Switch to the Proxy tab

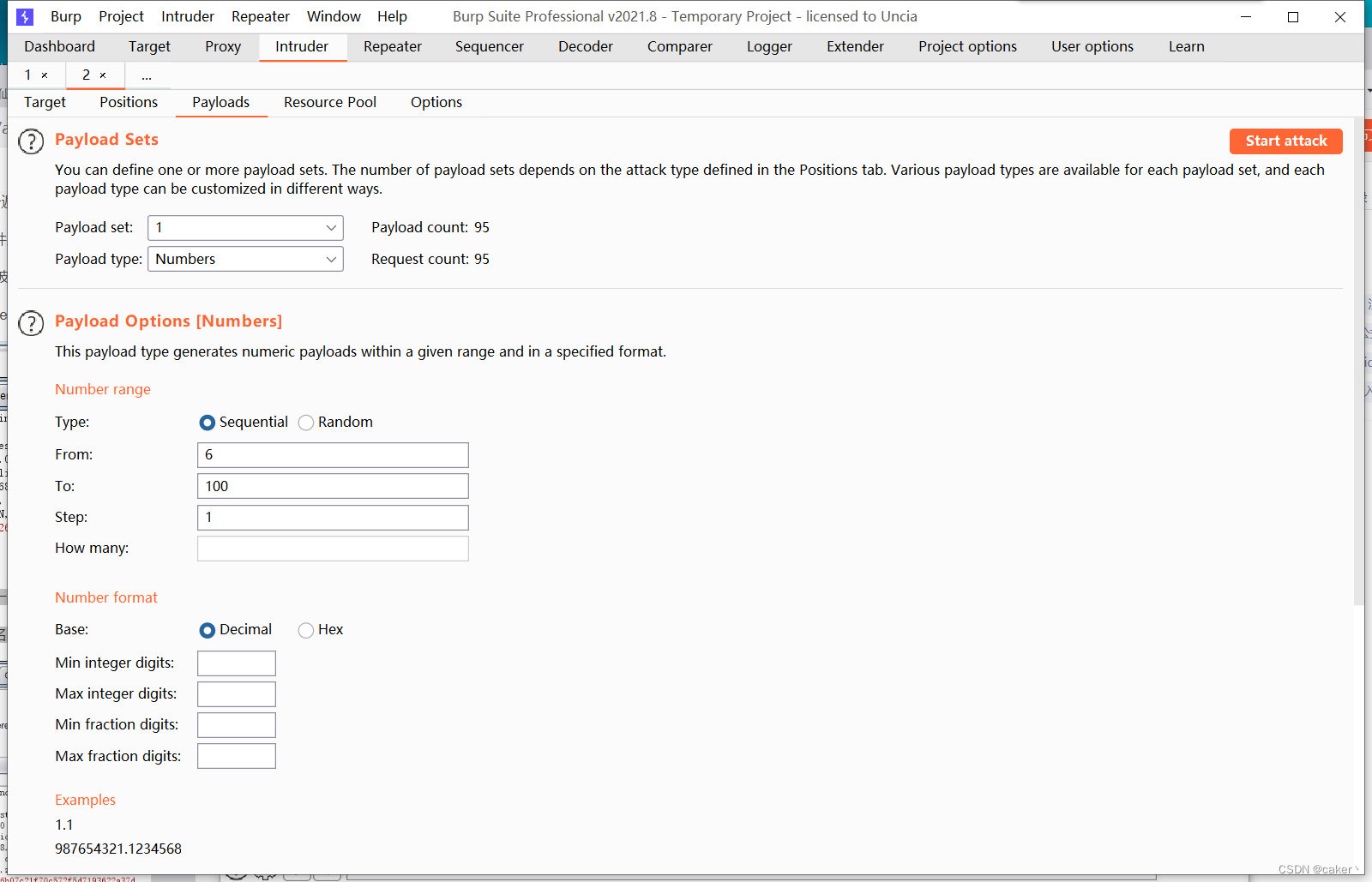click(x=223, y=46)
